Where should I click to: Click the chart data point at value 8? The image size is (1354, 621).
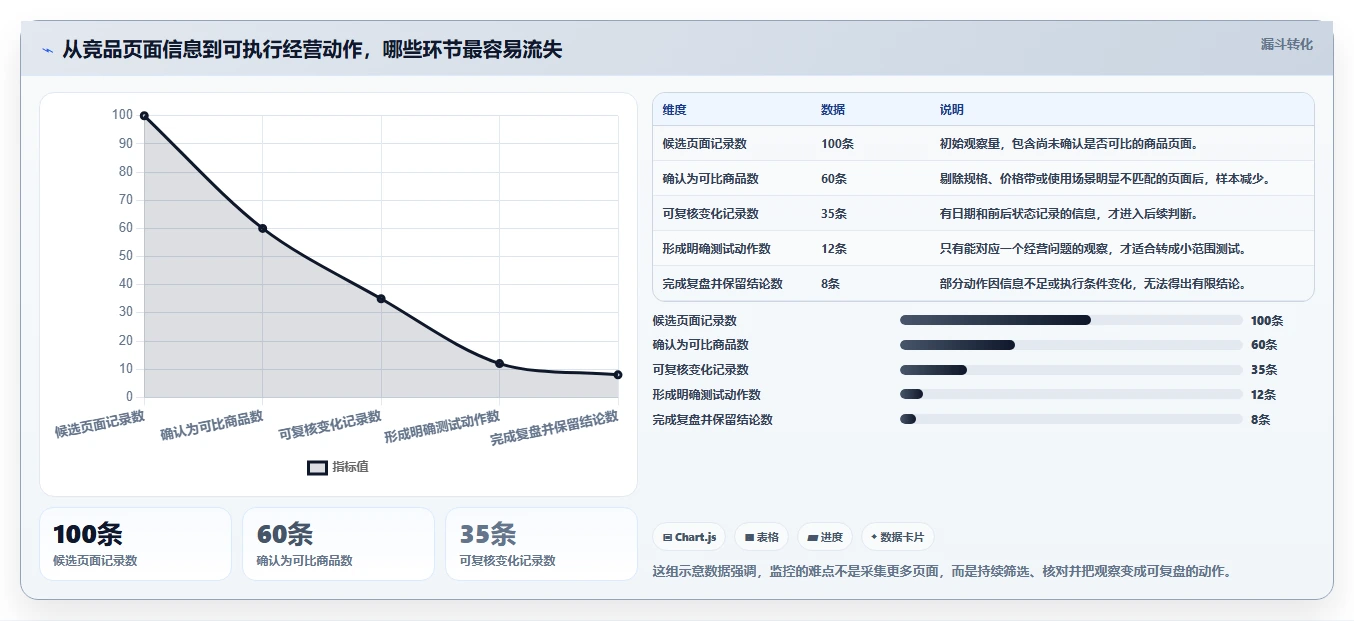coord(618,375)
